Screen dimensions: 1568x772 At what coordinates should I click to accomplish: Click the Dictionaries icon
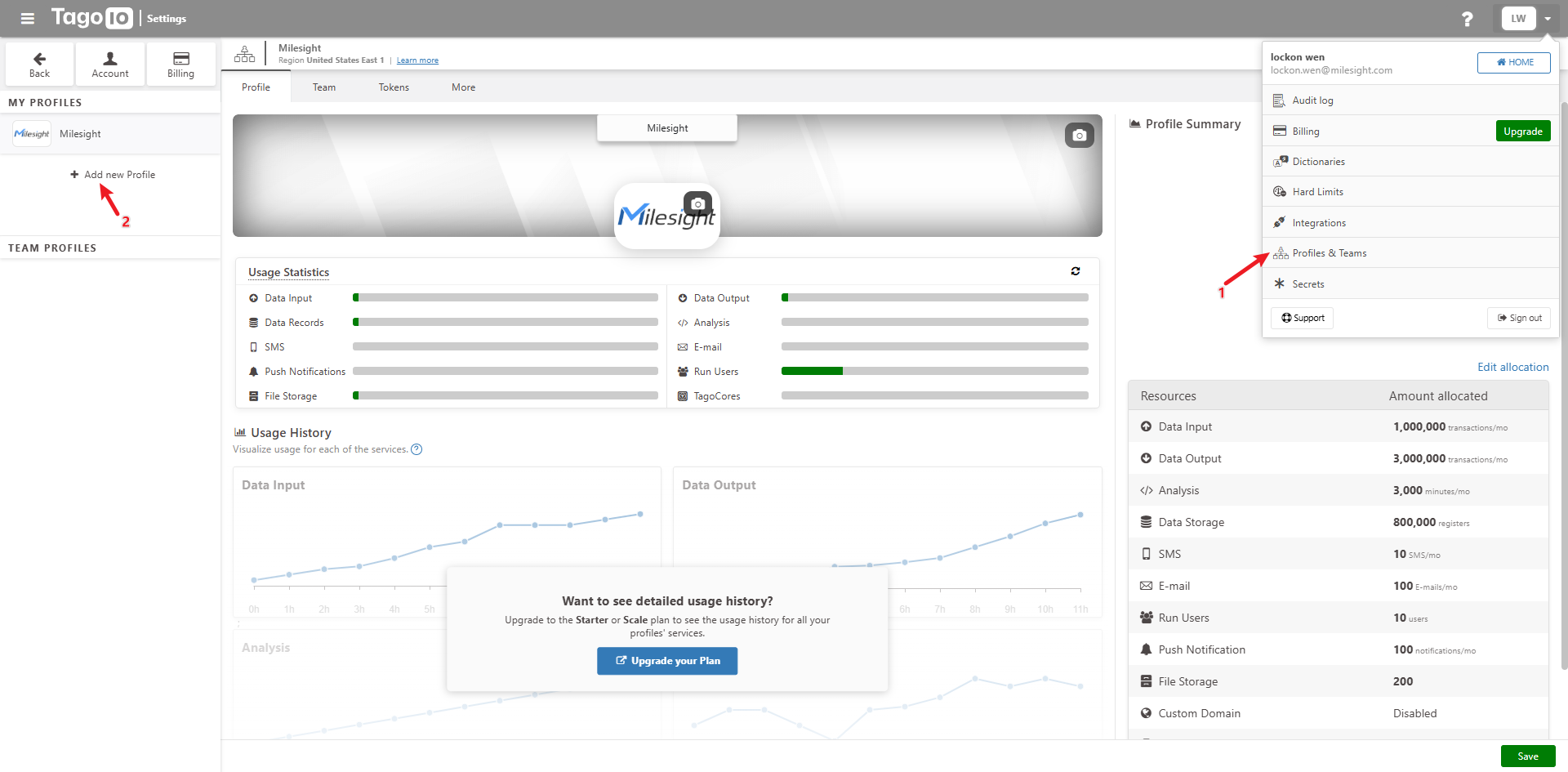pos(1280,162)
